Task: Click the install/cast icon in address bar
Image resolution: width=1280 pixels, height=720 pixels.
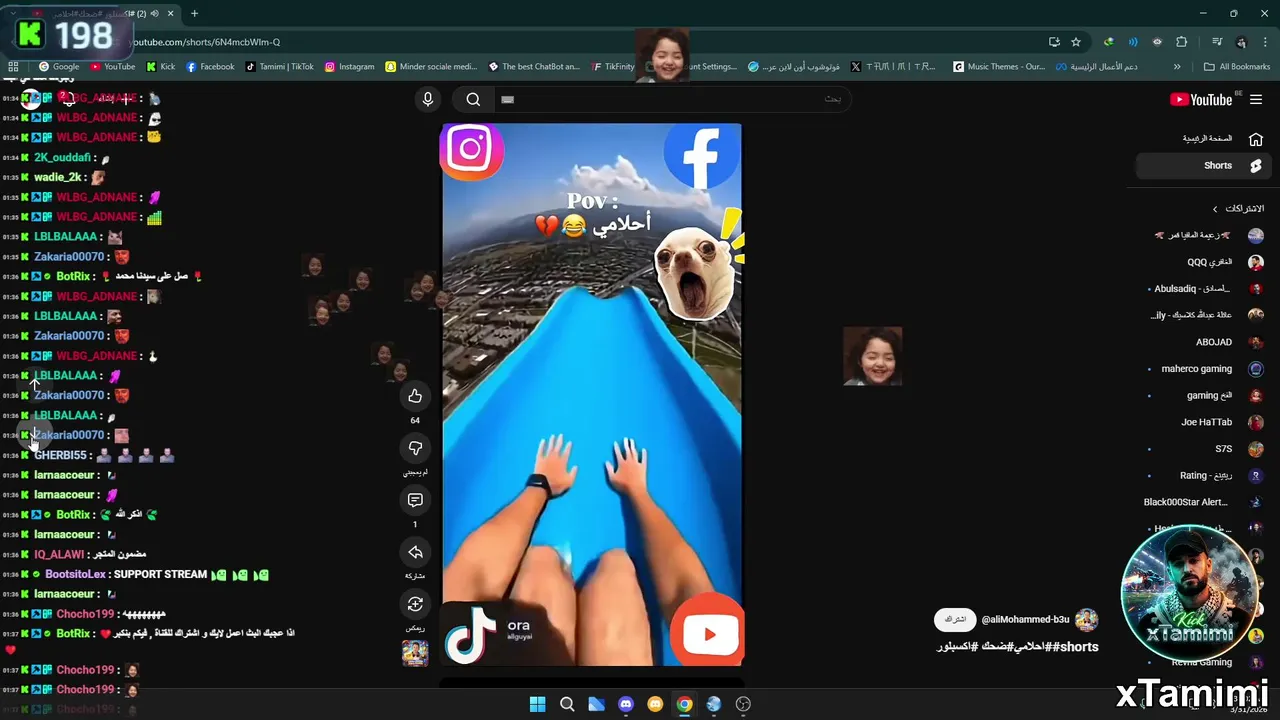Action: point(1054,42)
